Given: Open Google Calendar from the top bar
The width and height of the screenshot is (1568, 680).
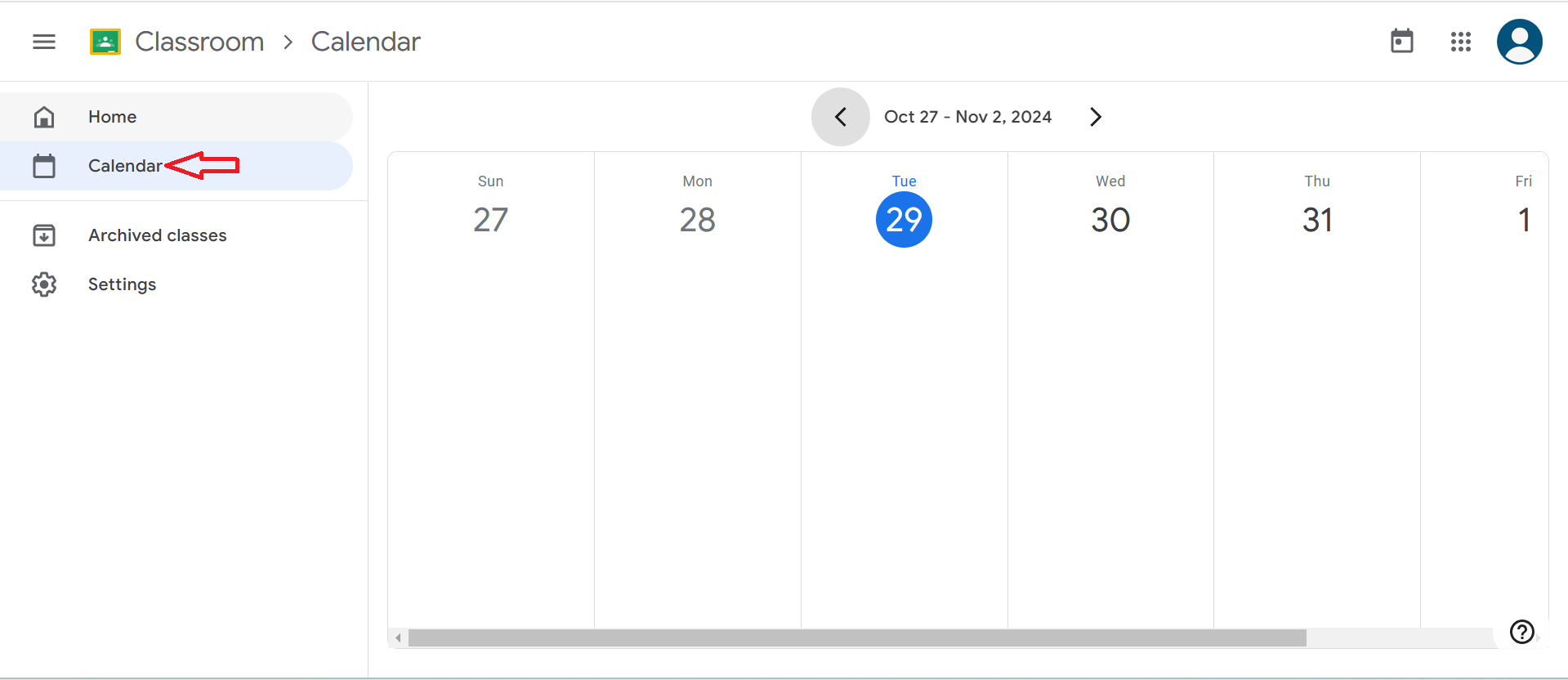Looking at the screenshot, I should click(1401, 42).
